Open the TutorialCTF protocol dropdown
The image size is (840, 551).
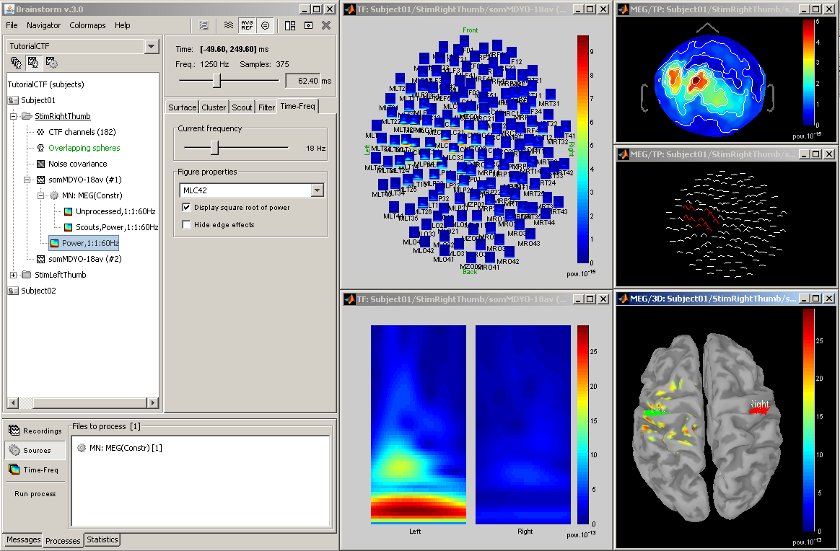tap(151, 46)
